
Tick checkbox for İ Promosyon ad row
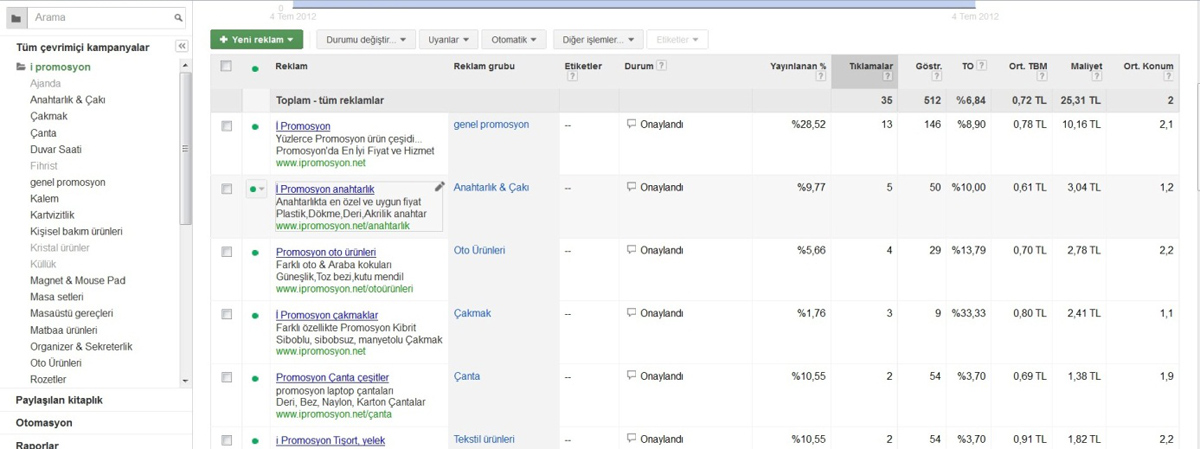tap(227, 125)
